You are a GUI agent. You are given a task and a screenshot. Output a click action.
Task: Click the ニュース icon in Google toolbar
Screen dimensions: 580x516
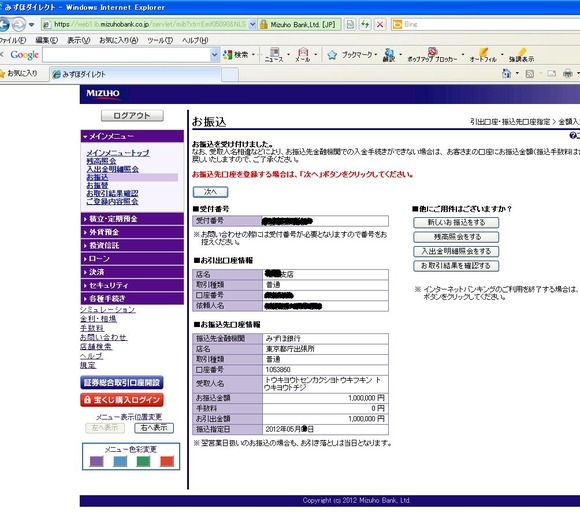[274, 55]
